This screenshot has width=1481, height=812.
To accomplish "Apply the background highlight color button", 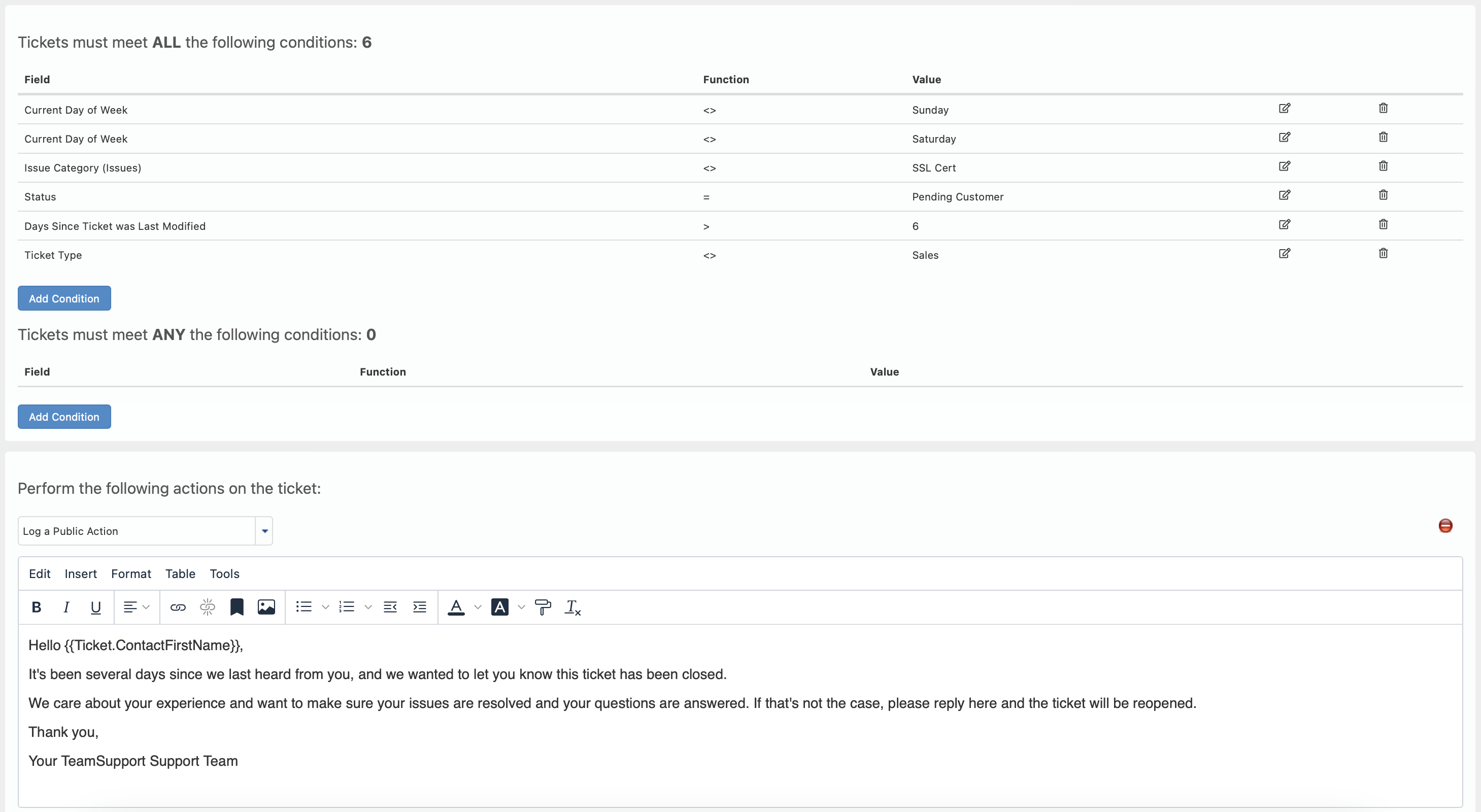I will pyautogui.click(x=499, y=606).
